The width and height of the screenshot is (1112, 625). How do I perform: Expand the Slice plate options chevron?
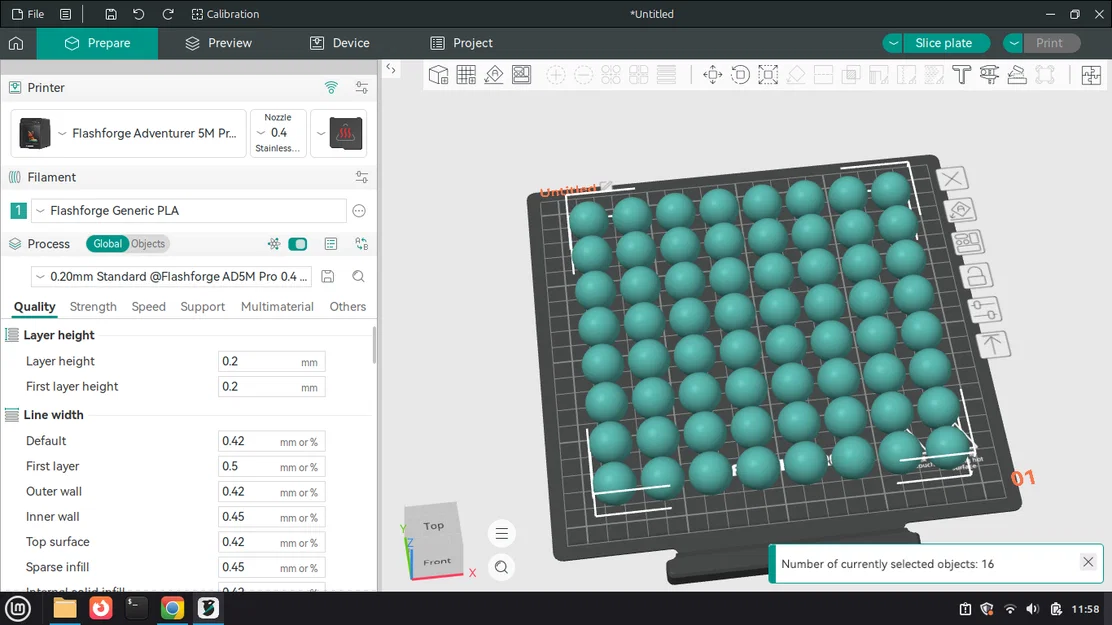click(893, 43)
